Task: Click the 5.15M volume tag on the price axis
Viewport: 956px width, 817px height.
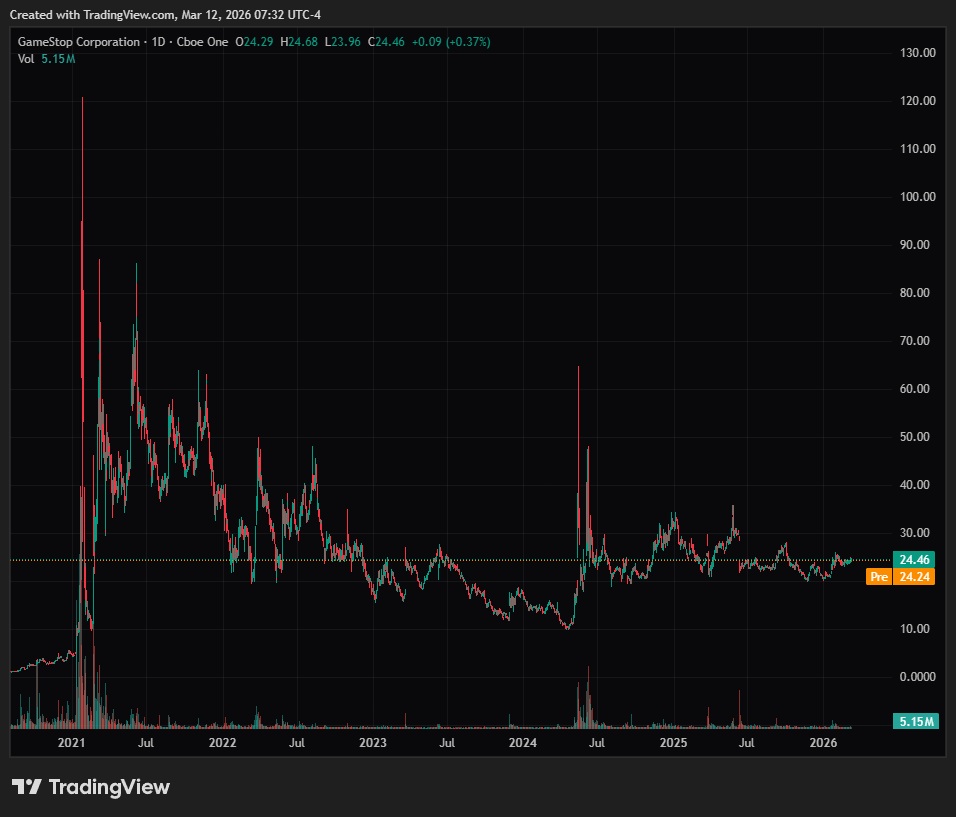Action: (x=915, y=721)
